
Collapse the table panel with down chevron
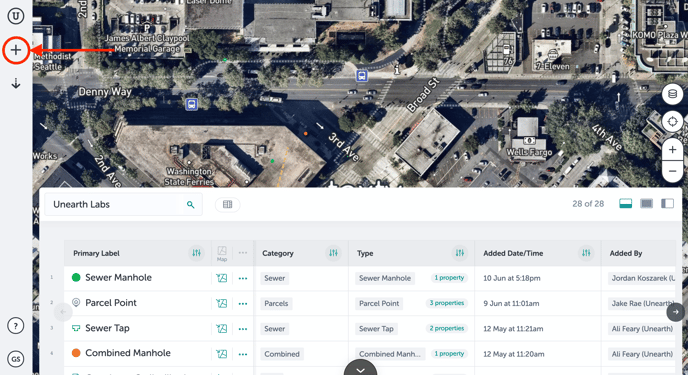coord(360,368)
